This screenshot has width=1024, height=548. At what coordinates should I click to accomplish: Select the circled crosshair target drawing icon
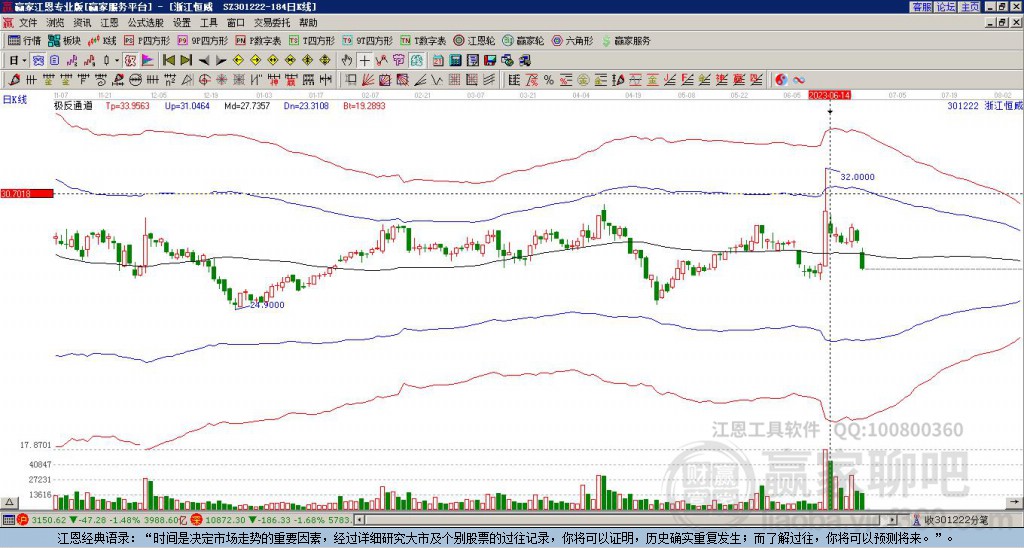tap(204, 80)
